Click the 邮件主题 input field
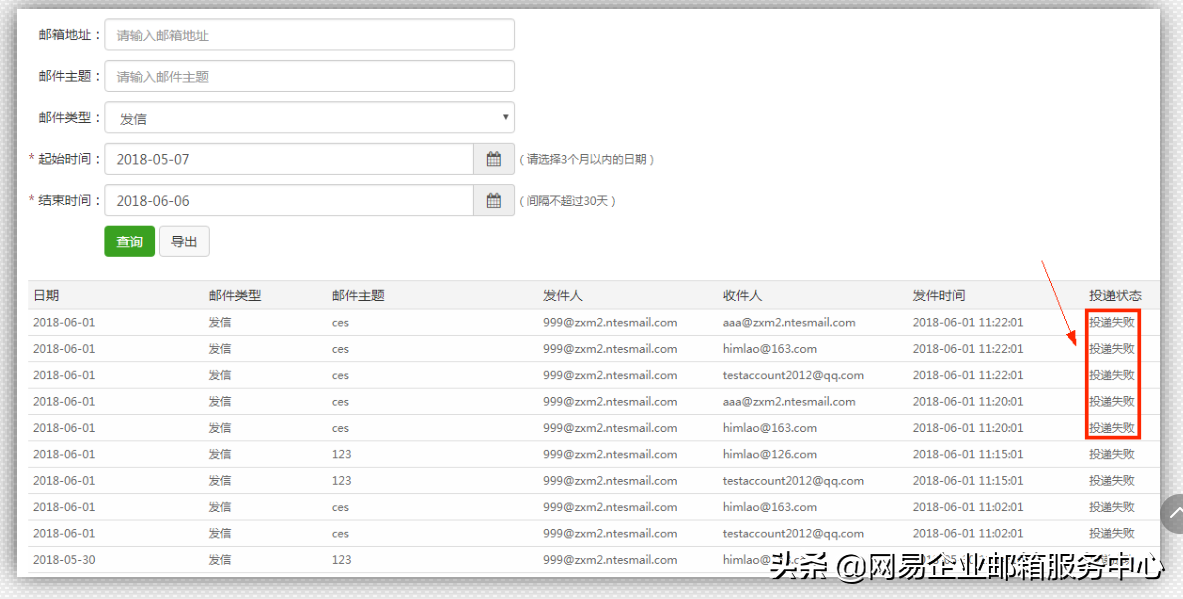Viewport: 1183px width, 599px height. (309, 75)
